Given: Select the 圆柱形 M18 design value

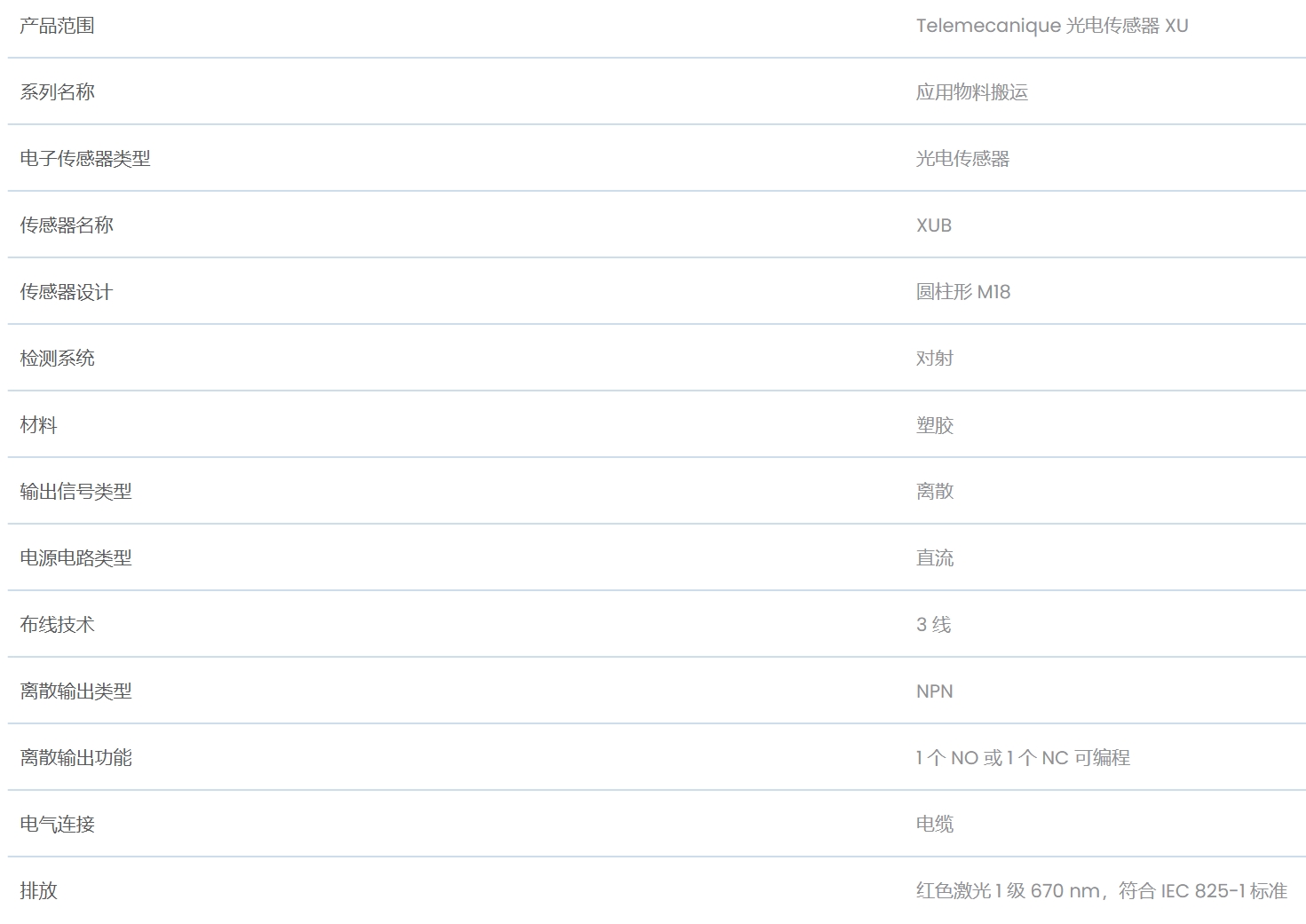Looking at the screenshot, I should tap(963, 292).
